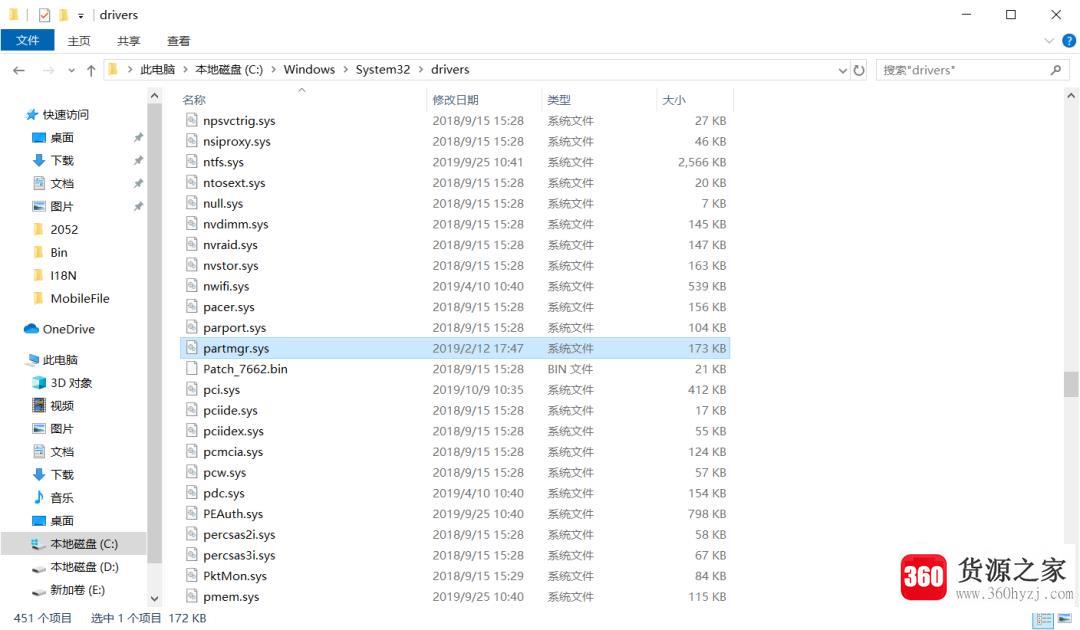This screenshot has height=630, width=1080.
Task: Click Windows in the address breadcrumb
Action: [309, 70]
